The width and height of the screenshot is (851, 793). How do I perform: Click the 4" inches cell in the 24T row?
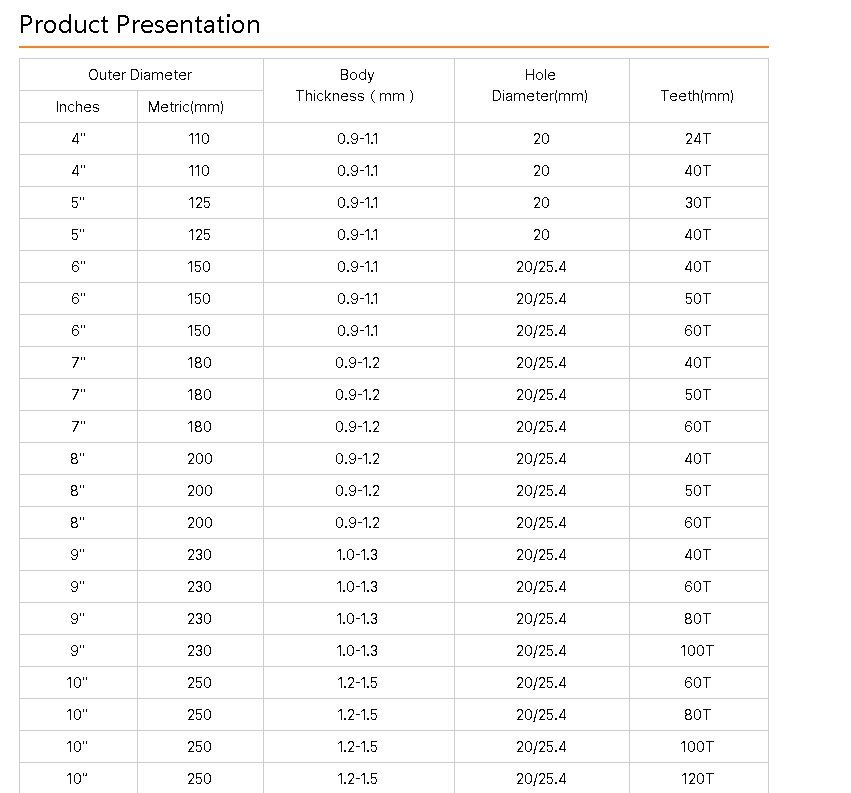click(78, 139)
